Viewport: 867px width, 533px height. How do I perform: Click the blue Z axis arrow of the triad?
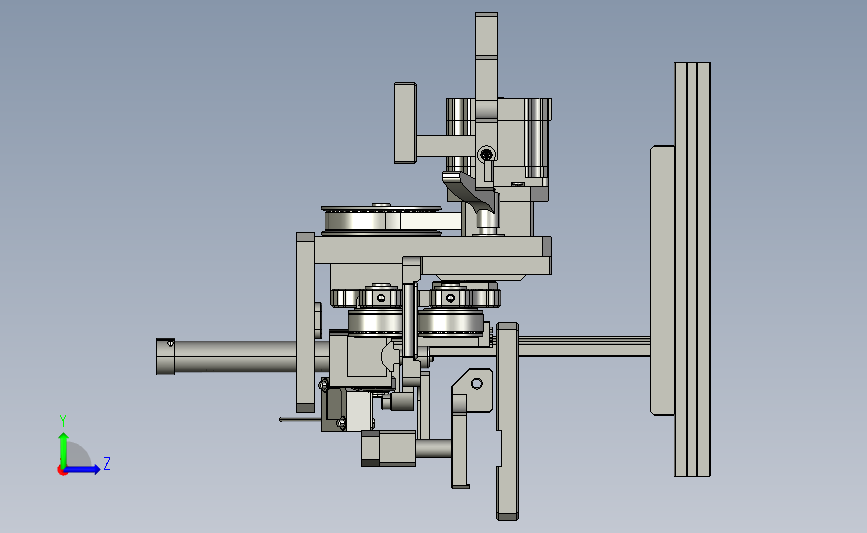tap(82, 469)
